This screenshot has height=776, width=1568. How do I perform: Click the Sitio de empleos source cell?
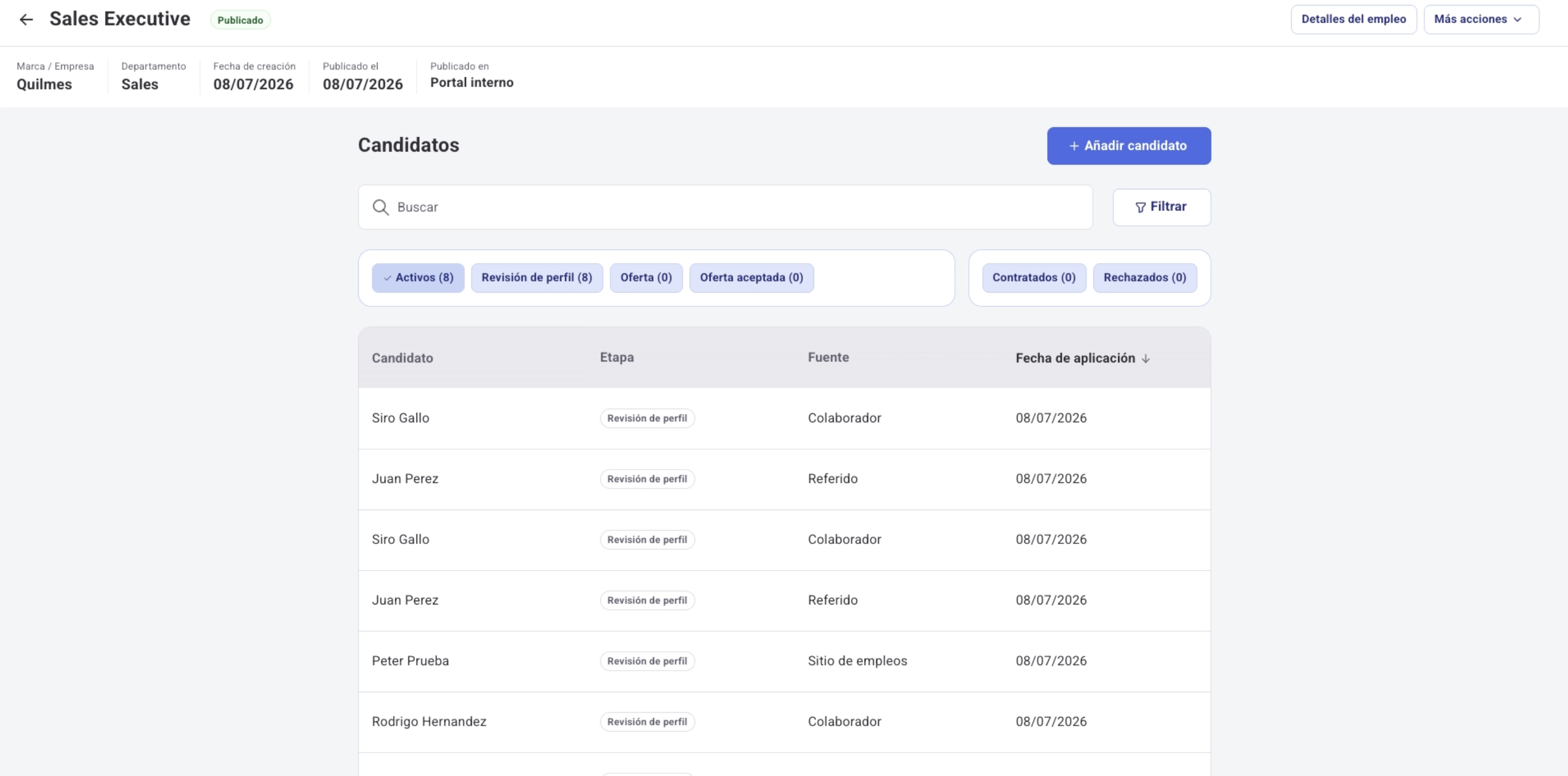[857, 661]
